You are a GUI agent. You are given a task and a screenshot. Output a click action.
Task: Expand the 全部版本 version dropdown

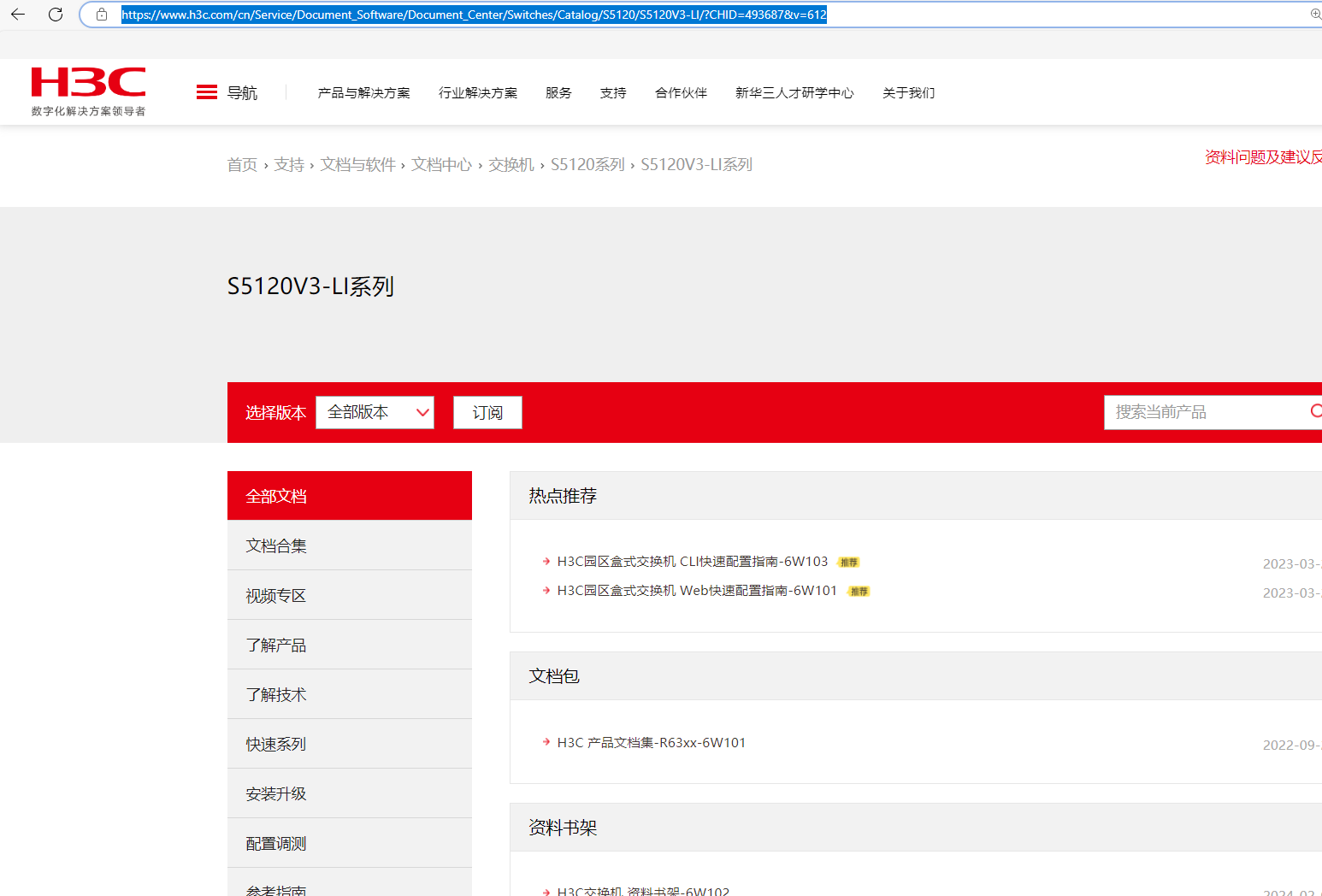point(375,412)
